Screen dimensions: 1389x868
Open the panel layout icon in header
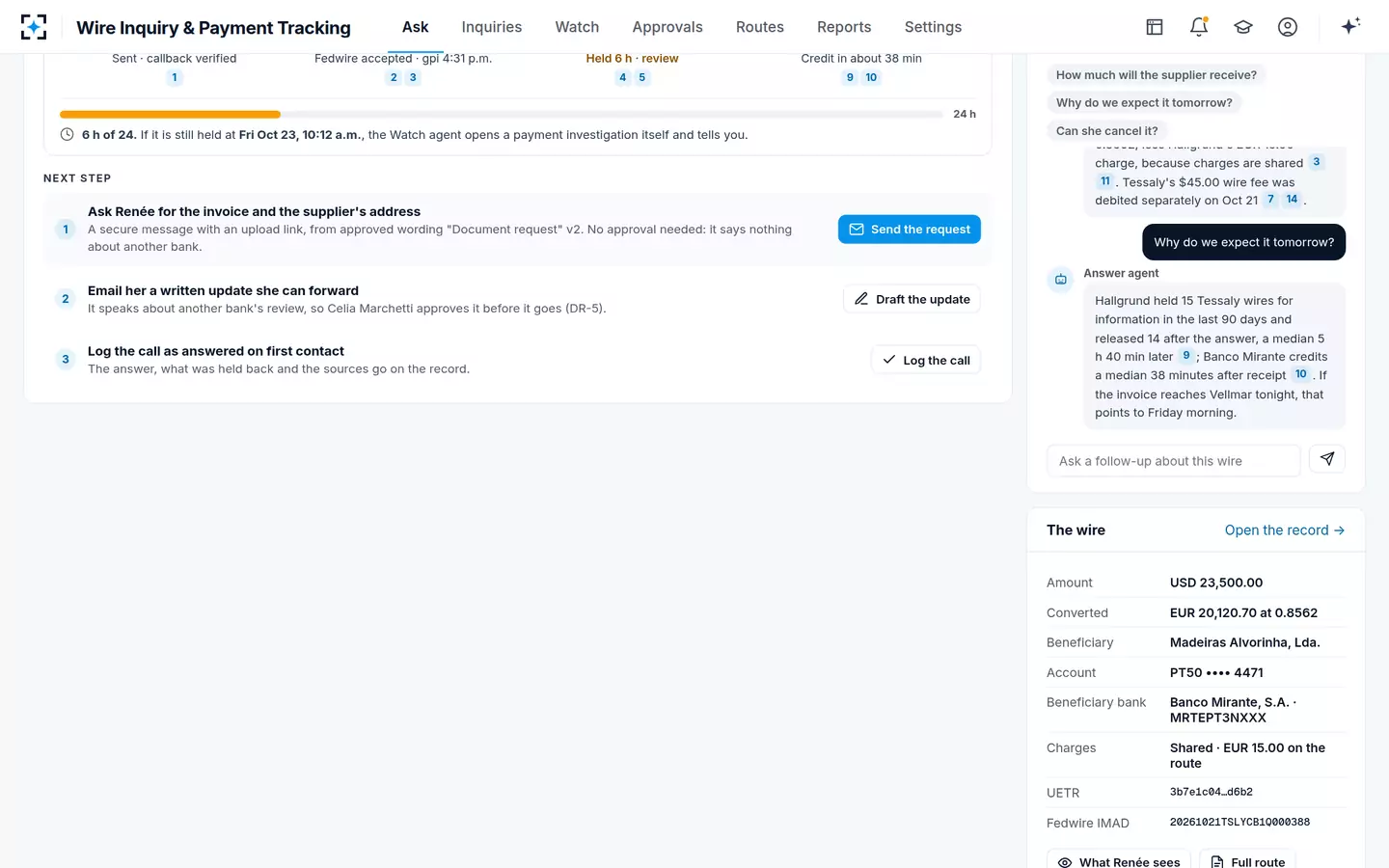point(1155,27)
